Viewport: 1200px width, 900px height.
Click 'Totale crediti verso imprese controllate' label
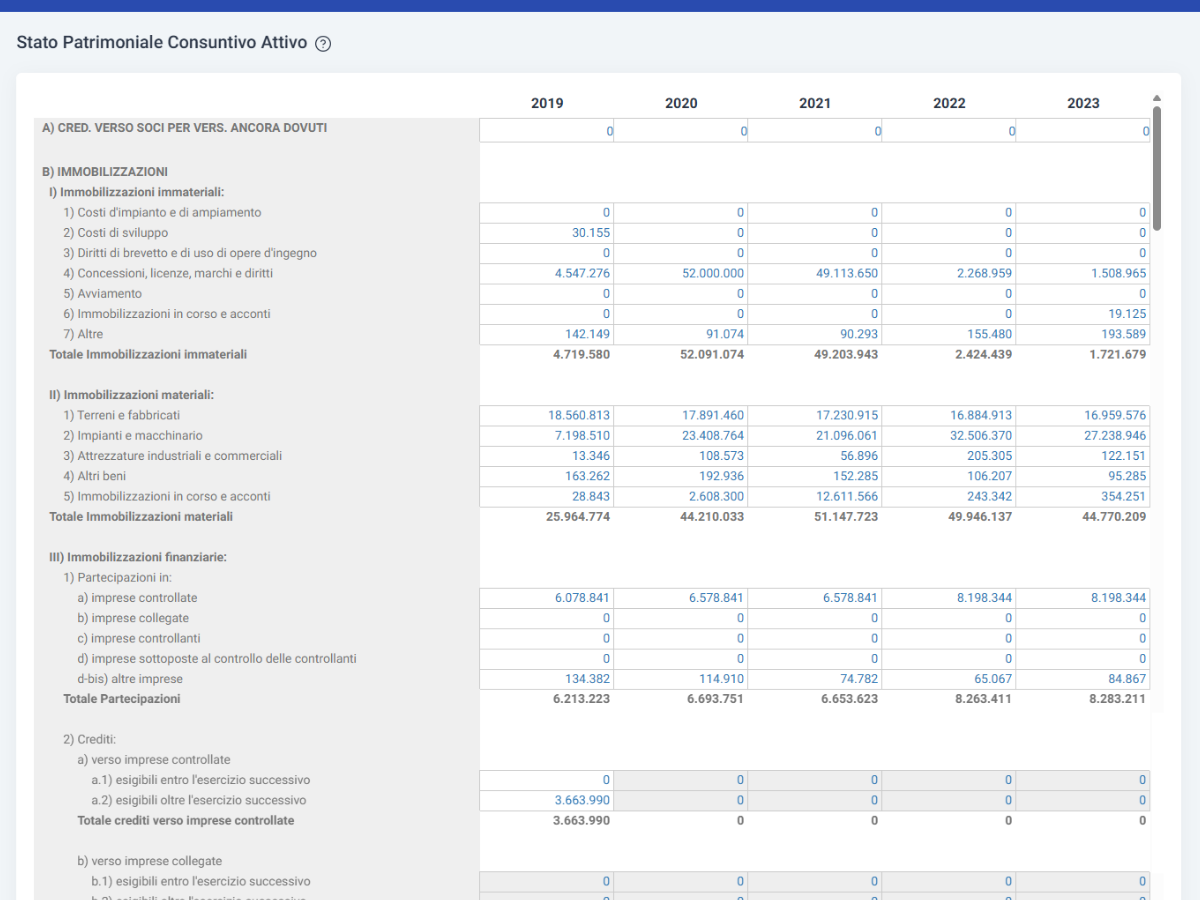point(186,821)
